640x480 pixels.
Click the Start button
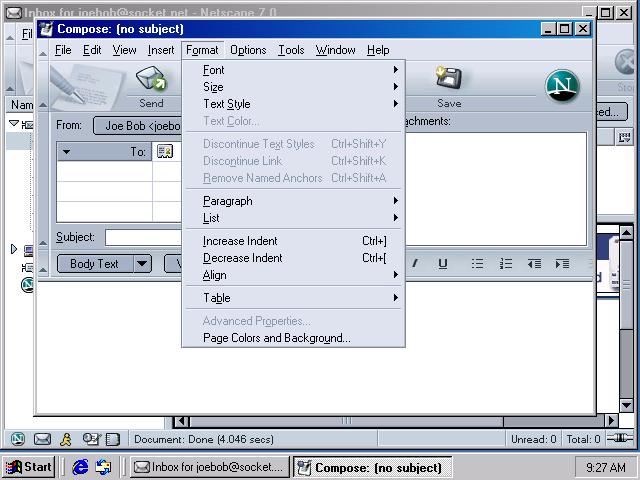(x=29, y=467)
